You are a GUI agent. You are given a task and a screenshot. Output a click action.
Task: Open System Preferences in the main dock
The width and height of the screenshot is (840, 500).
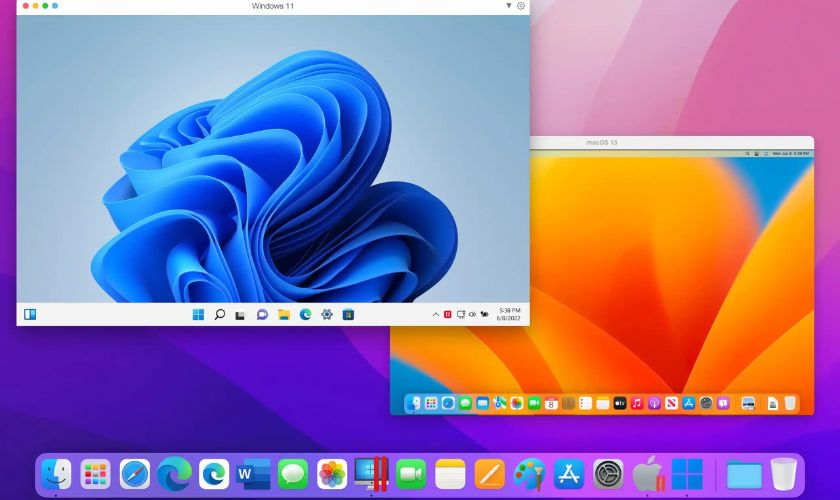(x=608, y=474)
